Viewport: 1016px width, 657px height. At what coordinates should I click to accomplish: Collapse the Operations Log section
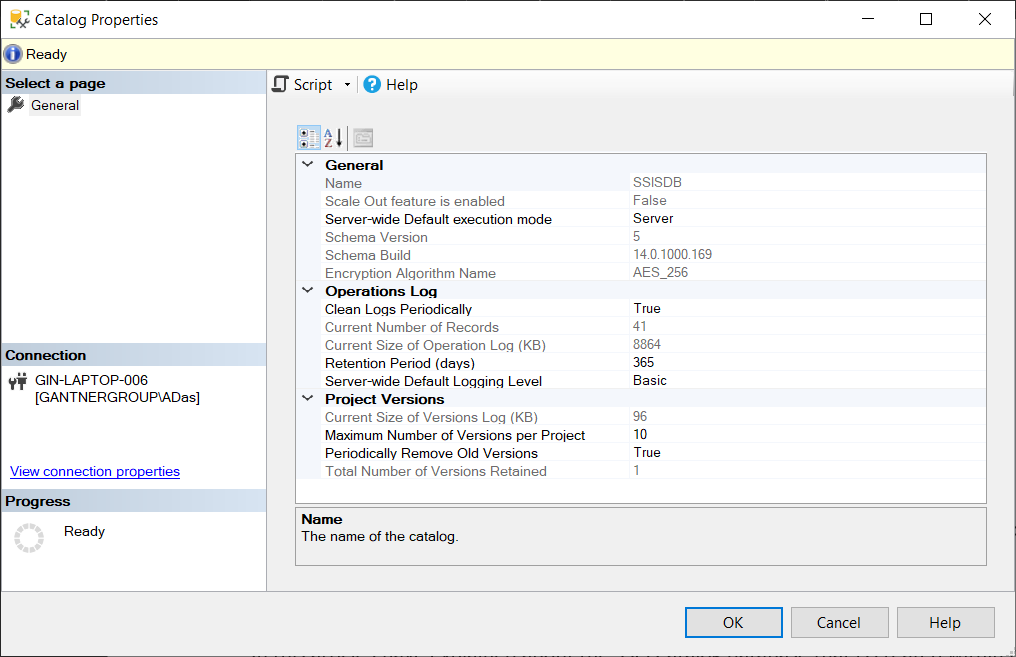pyautogui.click(x=307, y=291)
